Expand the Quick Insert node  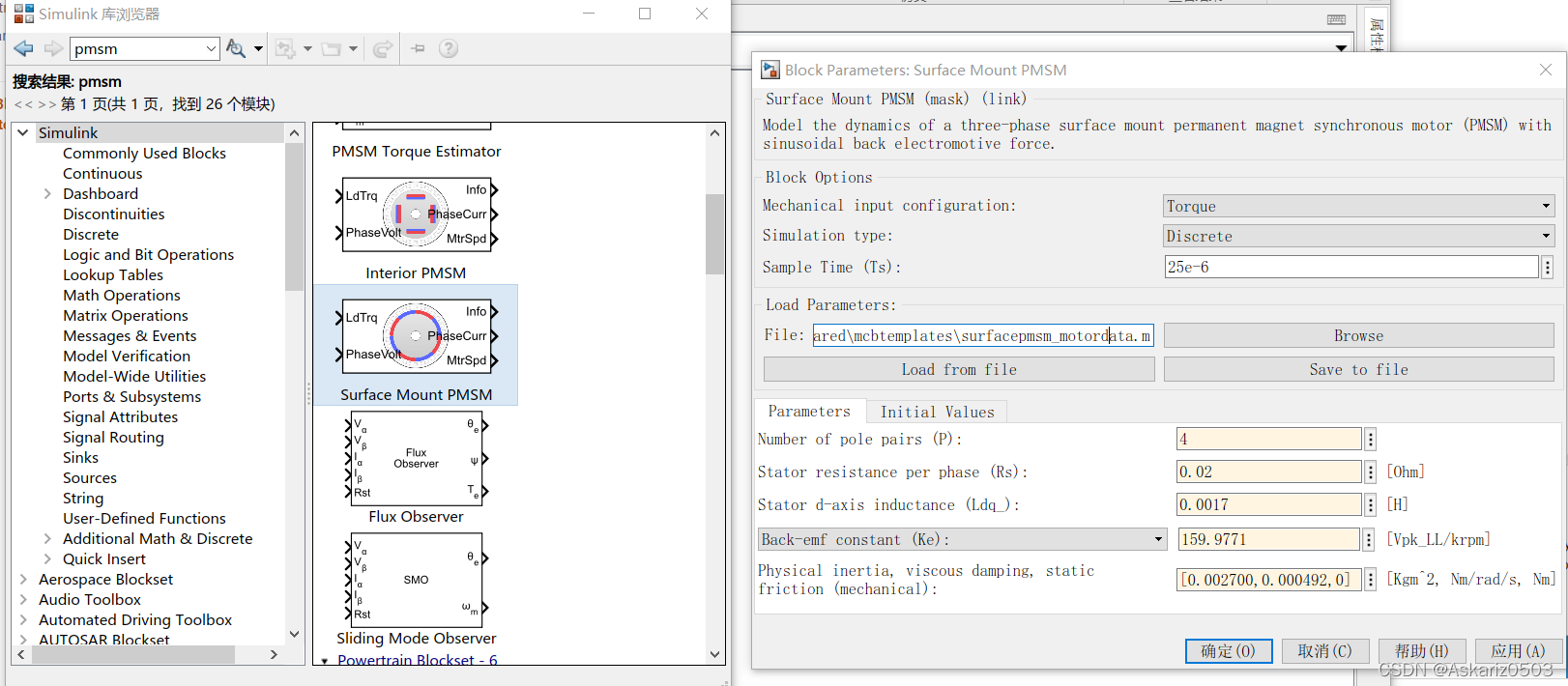click(x=47, y=558)
